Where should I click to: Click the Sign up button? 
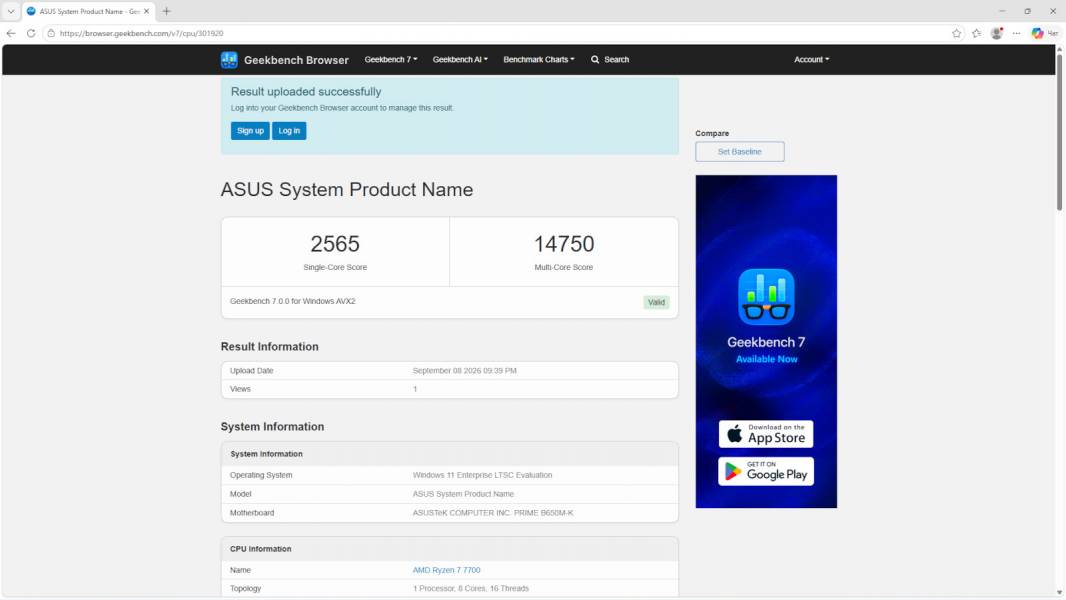coord(250,130)
